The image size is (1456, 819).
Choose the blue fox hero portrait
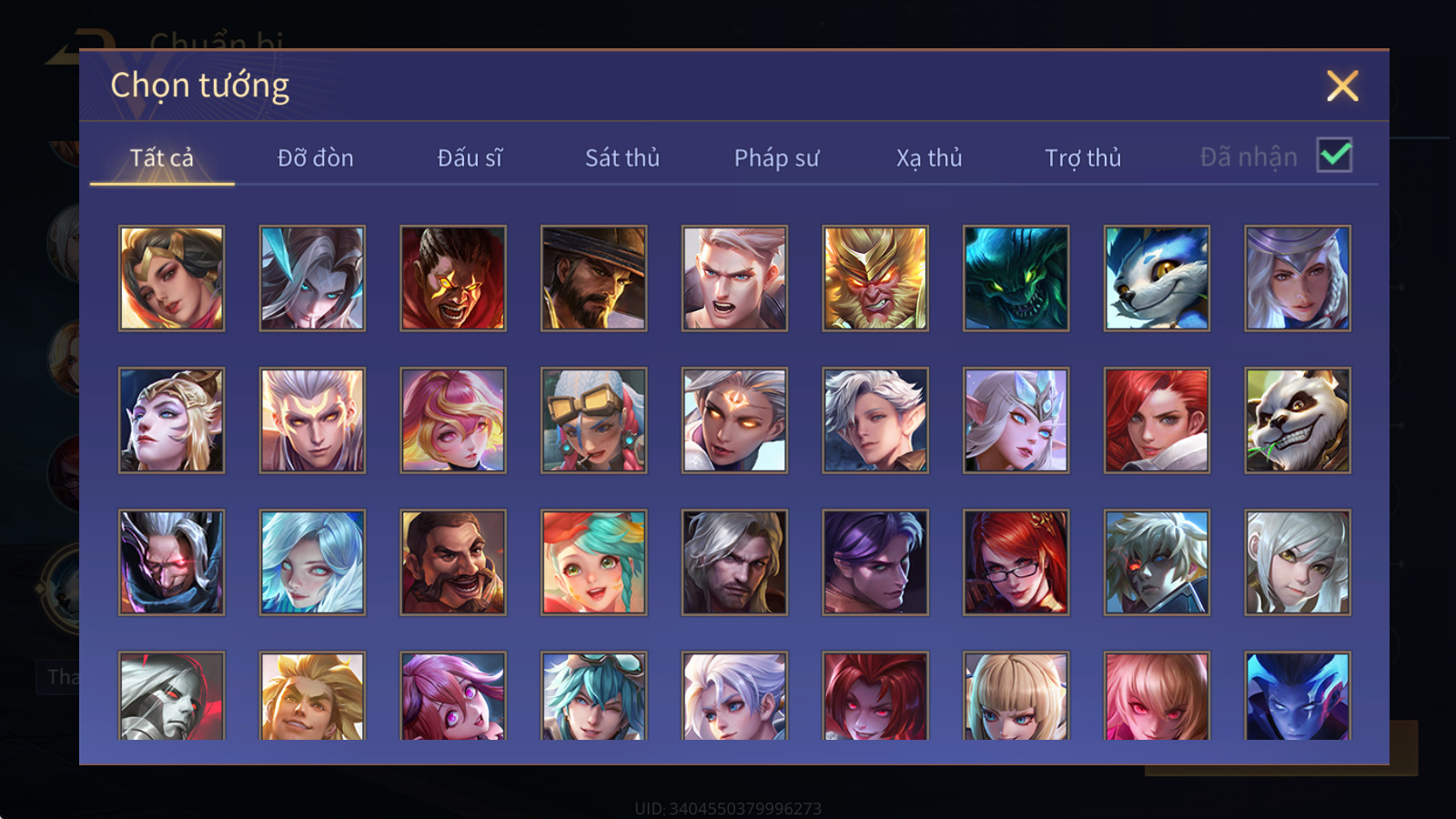[x=1157, y=278]
